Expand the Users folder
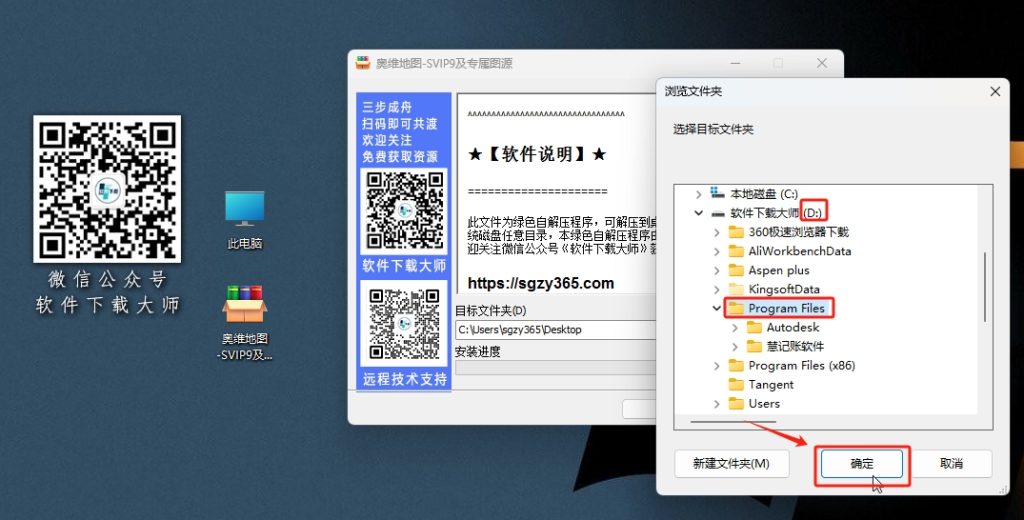The width and height of the screenshot is (1024, 520). click(x=716, y=404)
